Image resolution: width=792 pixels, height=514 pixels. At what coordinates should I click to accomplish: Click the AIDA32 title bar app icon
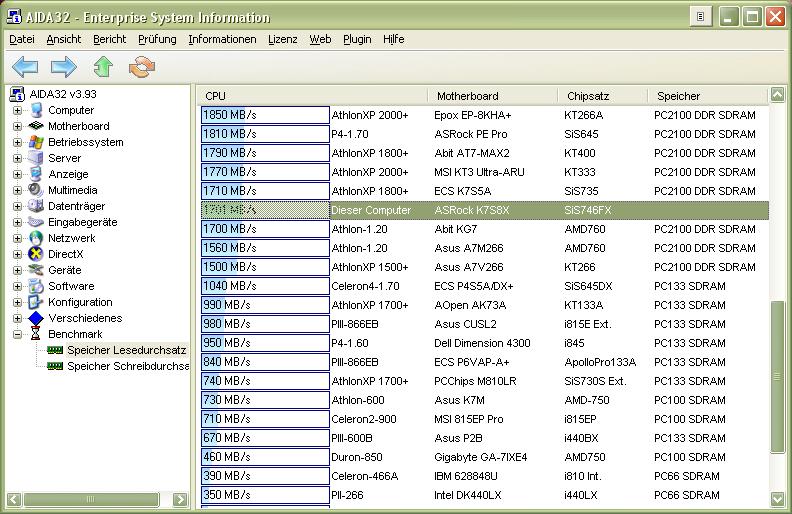coord(14,17)
